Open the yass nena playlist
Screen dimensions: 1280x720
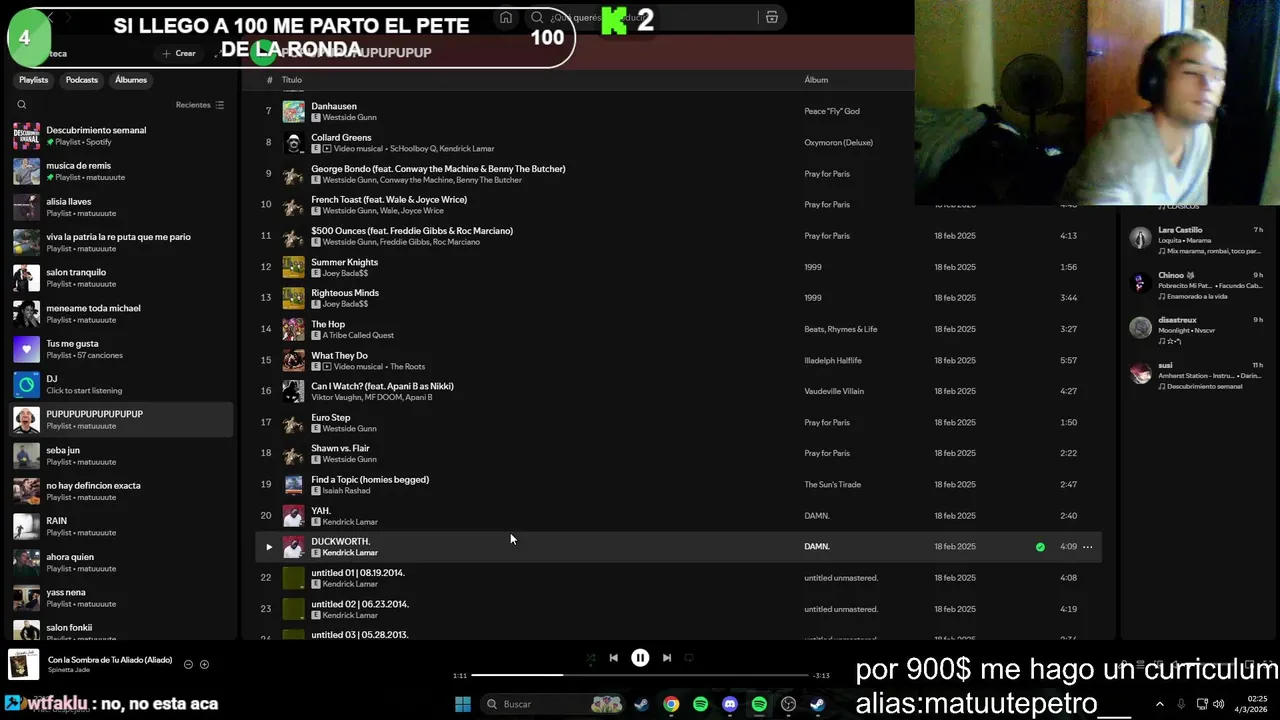121,598
